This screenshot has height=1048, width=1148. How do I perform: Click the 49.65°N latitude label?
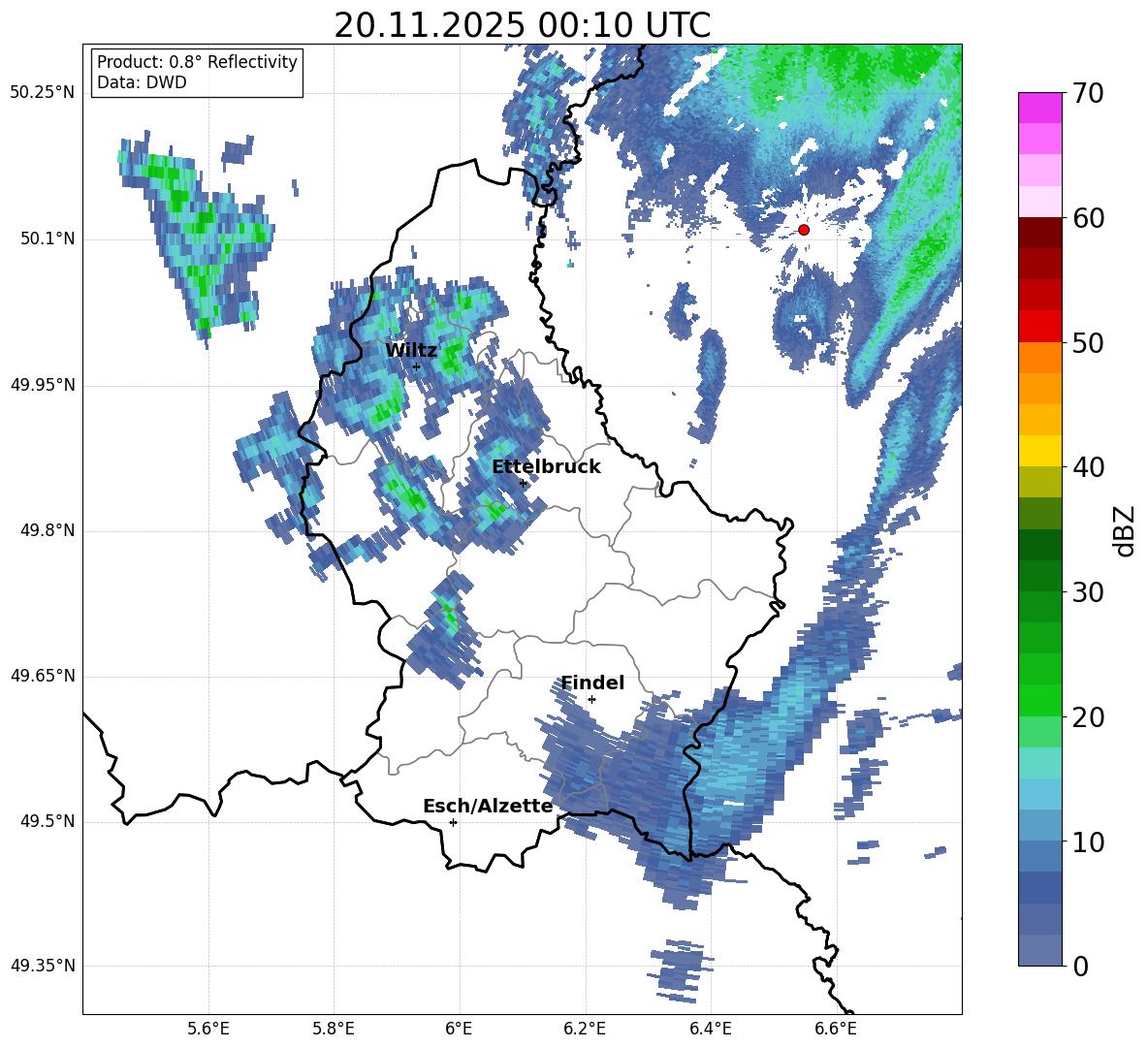[43, 676]
